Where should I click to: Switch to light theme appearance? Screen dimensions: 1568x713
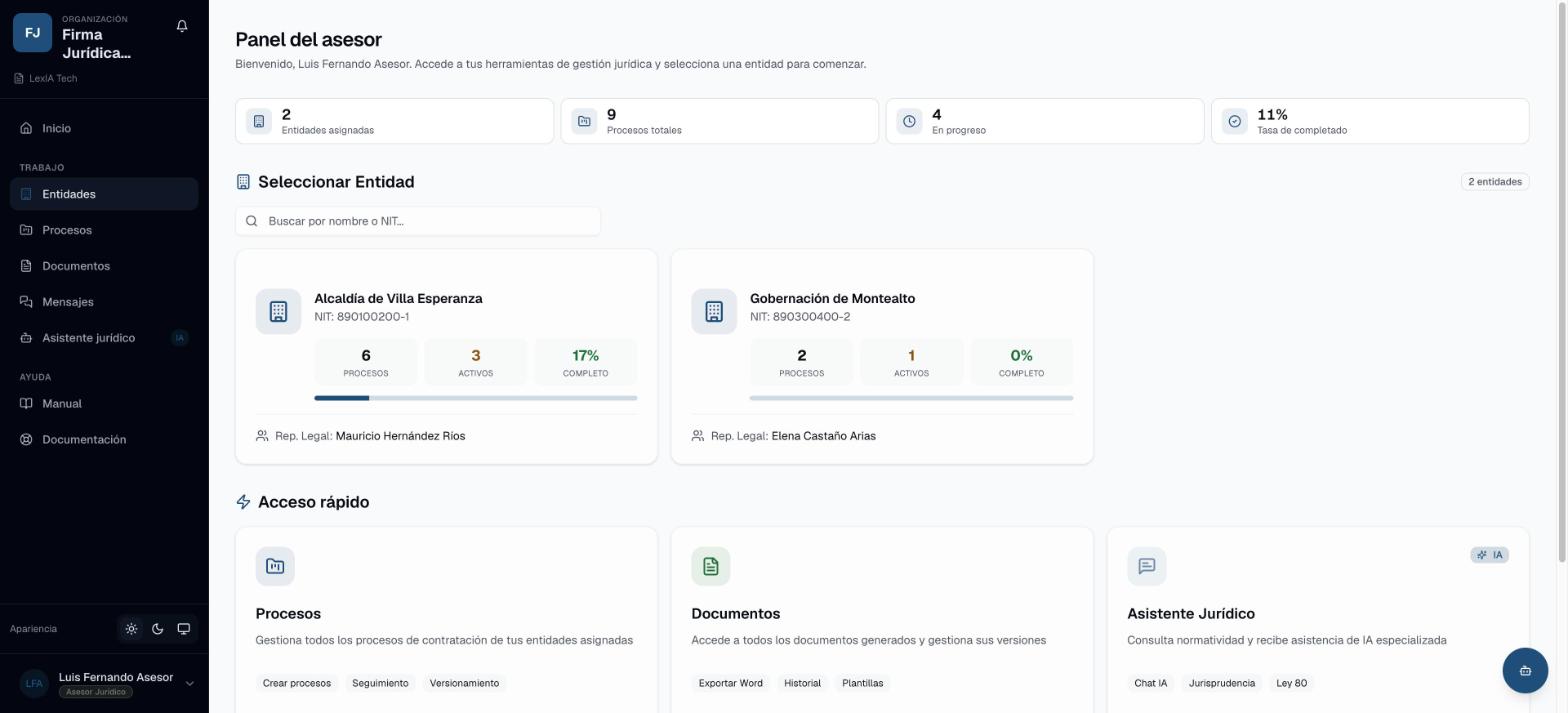[131, 629]
